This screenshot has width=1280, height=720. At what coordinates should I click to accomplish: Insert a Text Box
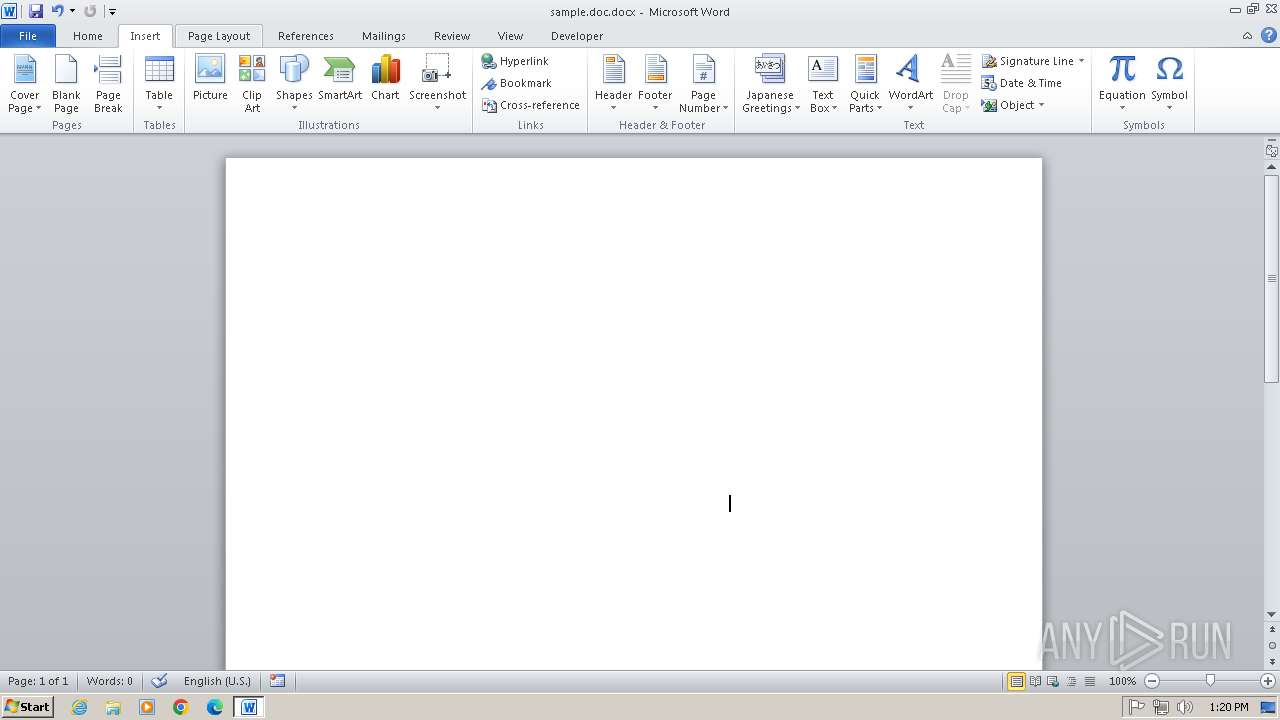[822, 84]
